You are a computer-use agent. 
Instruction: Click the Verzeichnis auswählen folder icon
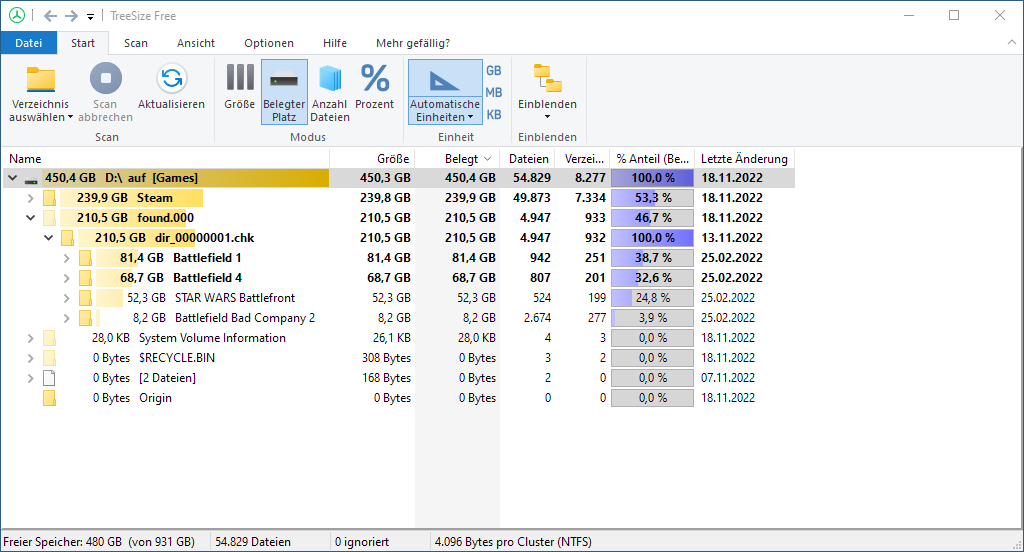41,80
